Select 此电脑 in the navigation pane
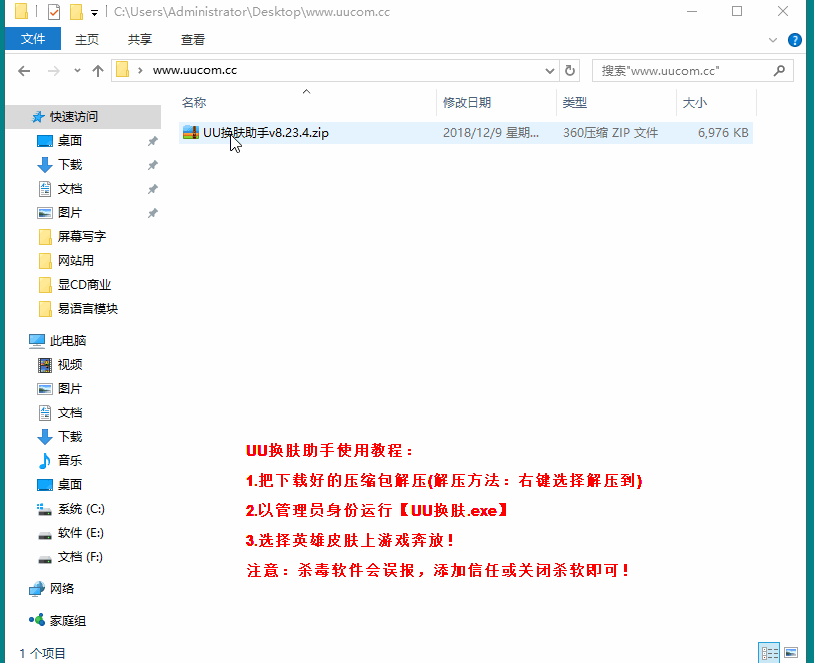The width and height of the screenshot is (814, 663). pyautogui.click(x=67, y=341)
